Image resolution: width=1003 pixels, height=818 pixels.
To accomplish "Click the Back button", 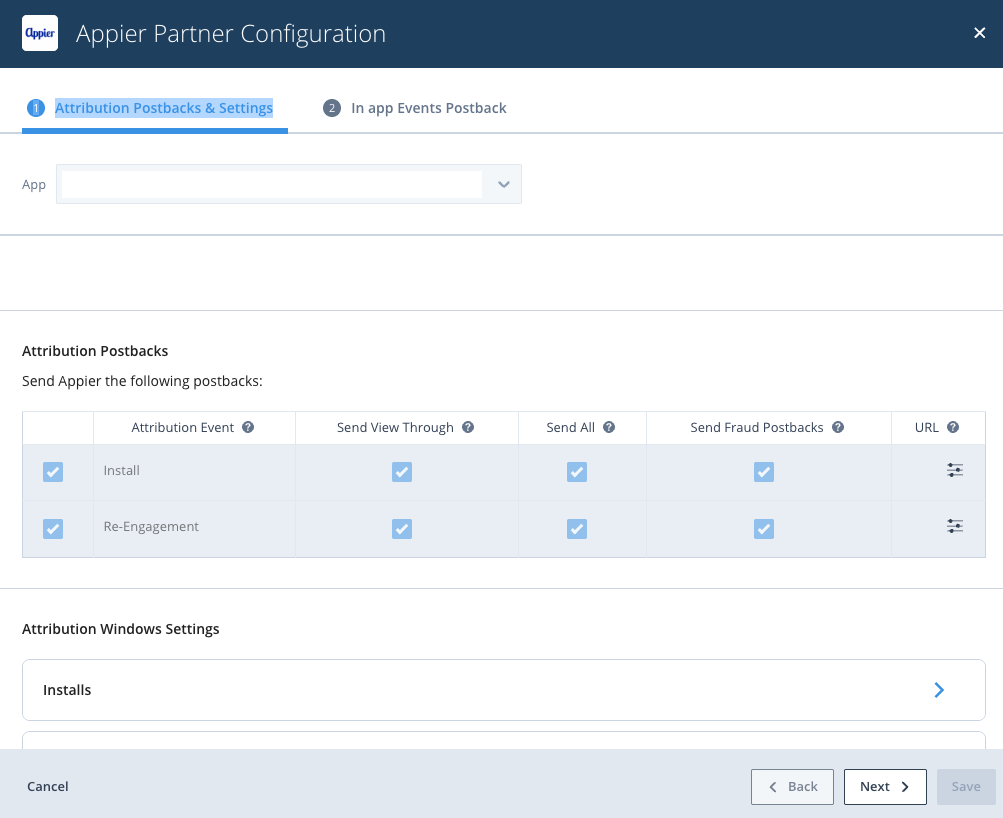I will pyautogui.click(x=793, y=787).
